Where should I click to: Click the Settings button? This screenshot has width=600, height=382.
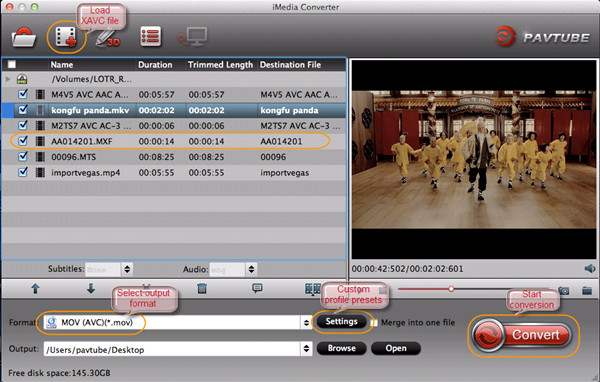point(341,322)
